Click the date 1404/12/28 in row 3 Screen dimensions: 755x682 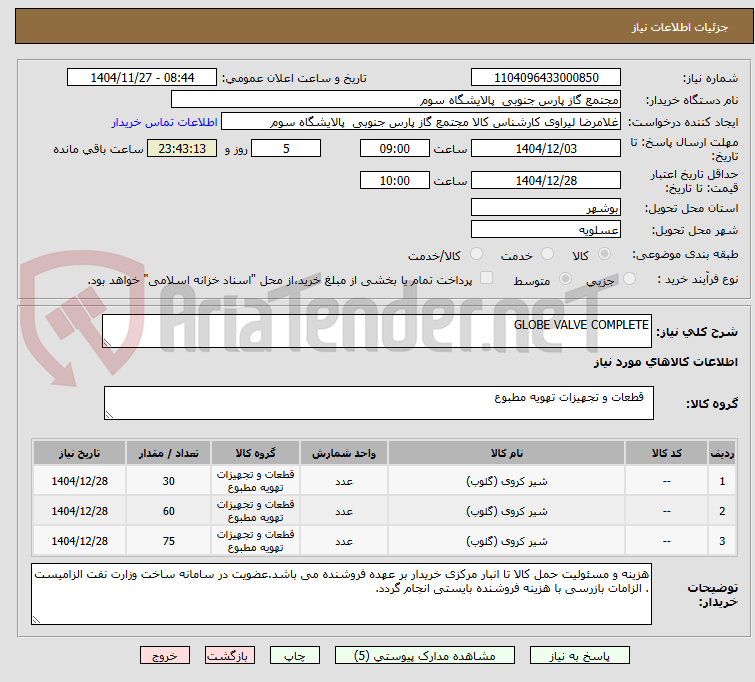tap(79, 541)
